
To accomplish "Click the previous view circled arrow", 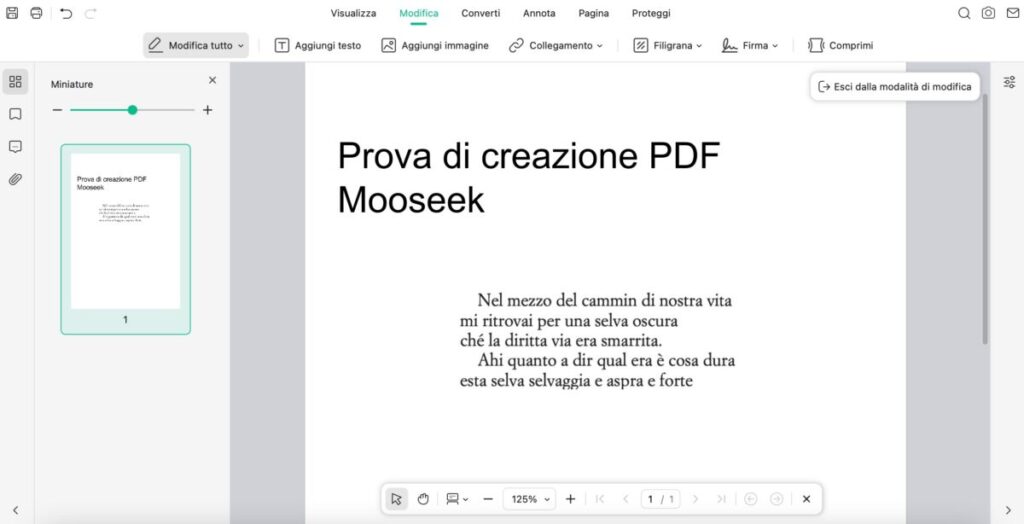I will [751, 499].
